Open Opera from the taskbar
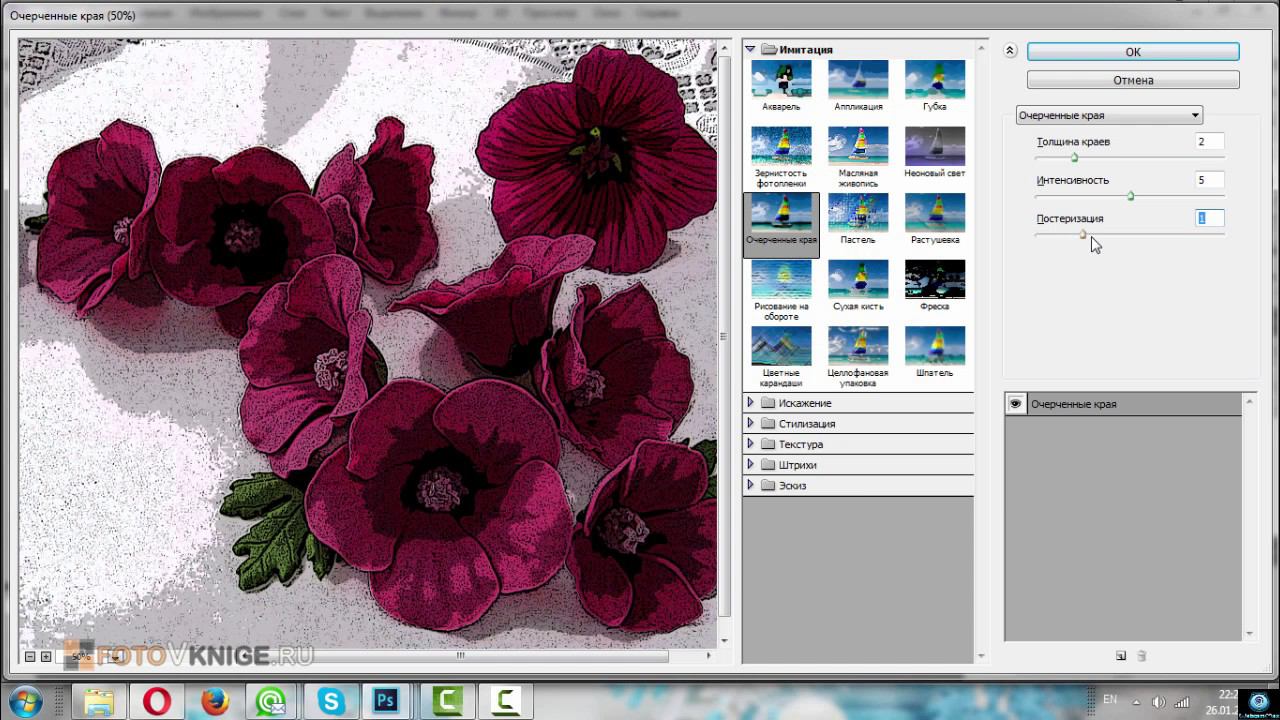Screen dimensions: 1280x720 pyautogui.click(x=157, y=701)
